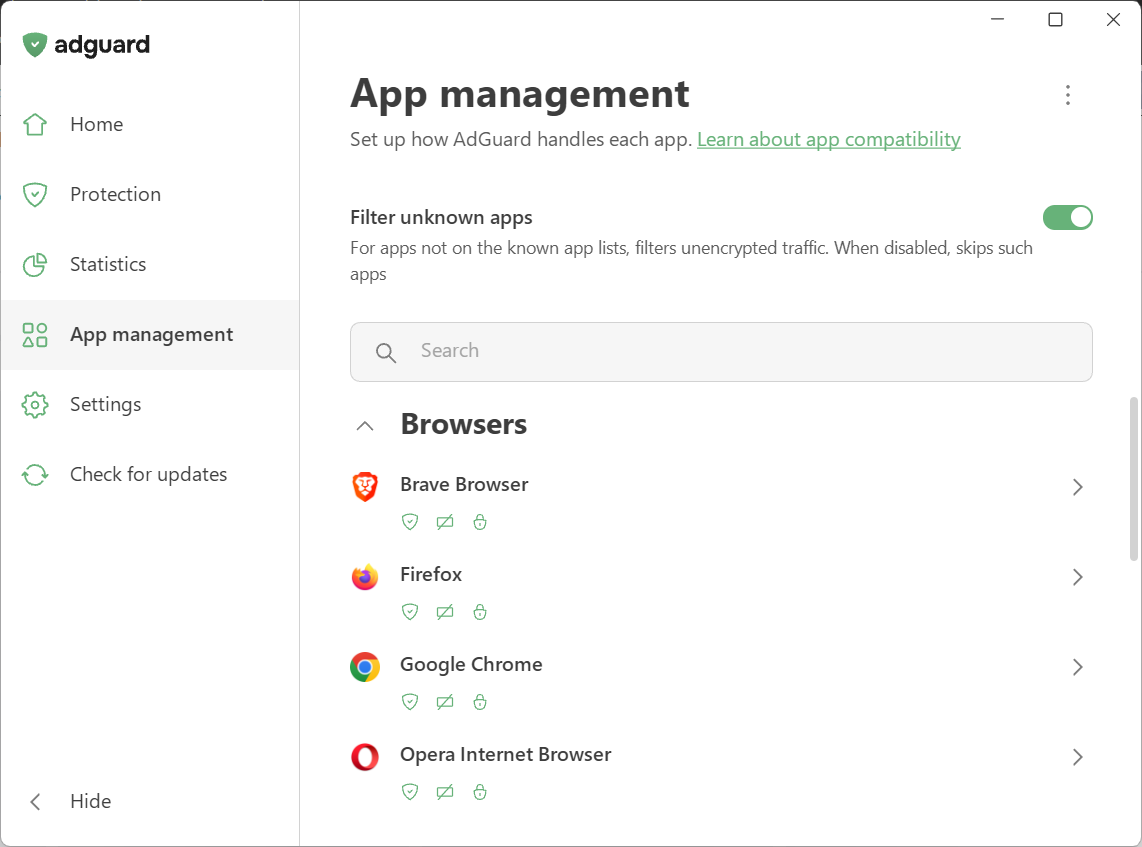
Task: Click the AdGuard shield logo
Action: (x=34, y=45)
